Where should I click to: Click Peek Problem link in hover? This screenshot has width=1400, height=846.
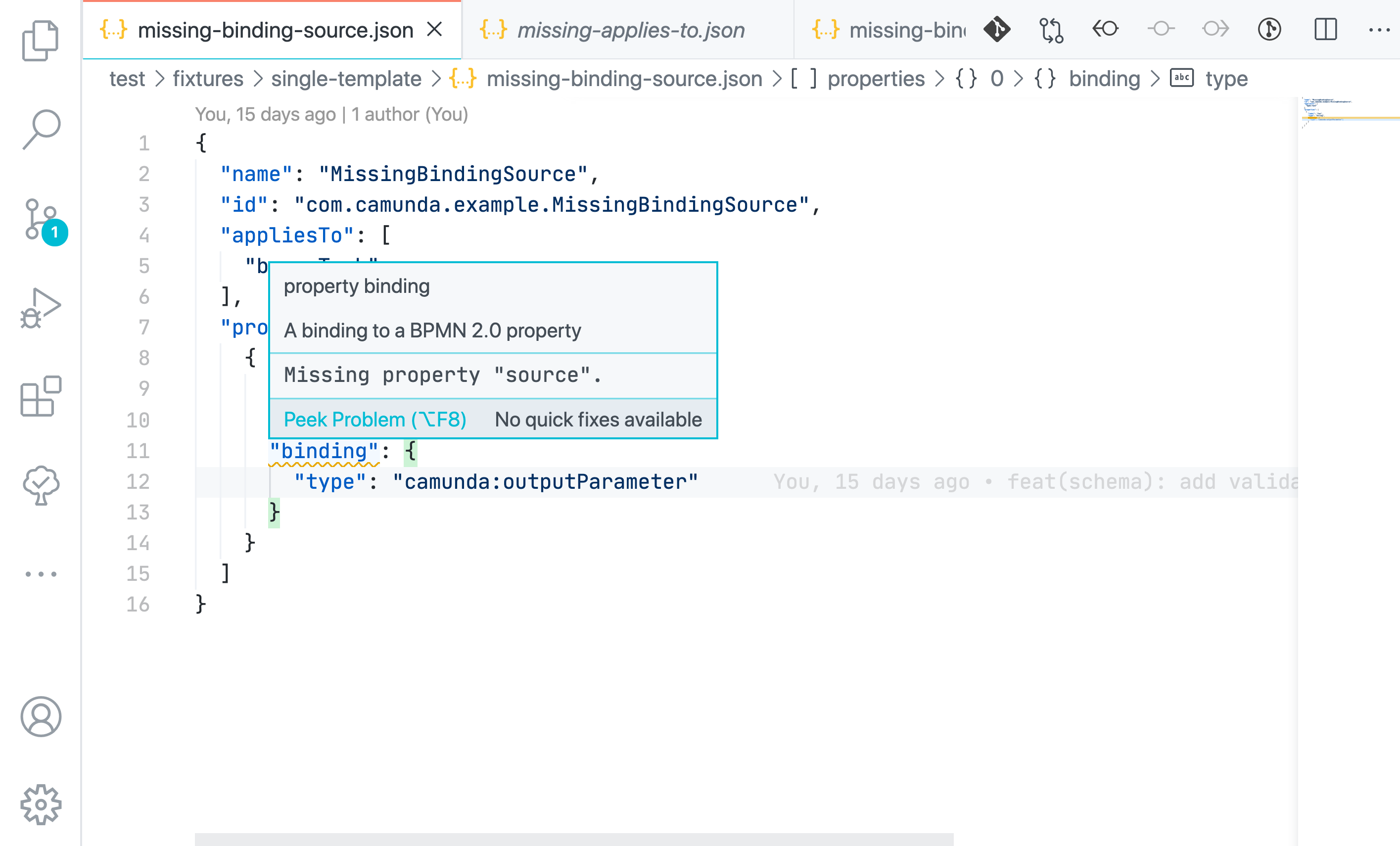375,420
